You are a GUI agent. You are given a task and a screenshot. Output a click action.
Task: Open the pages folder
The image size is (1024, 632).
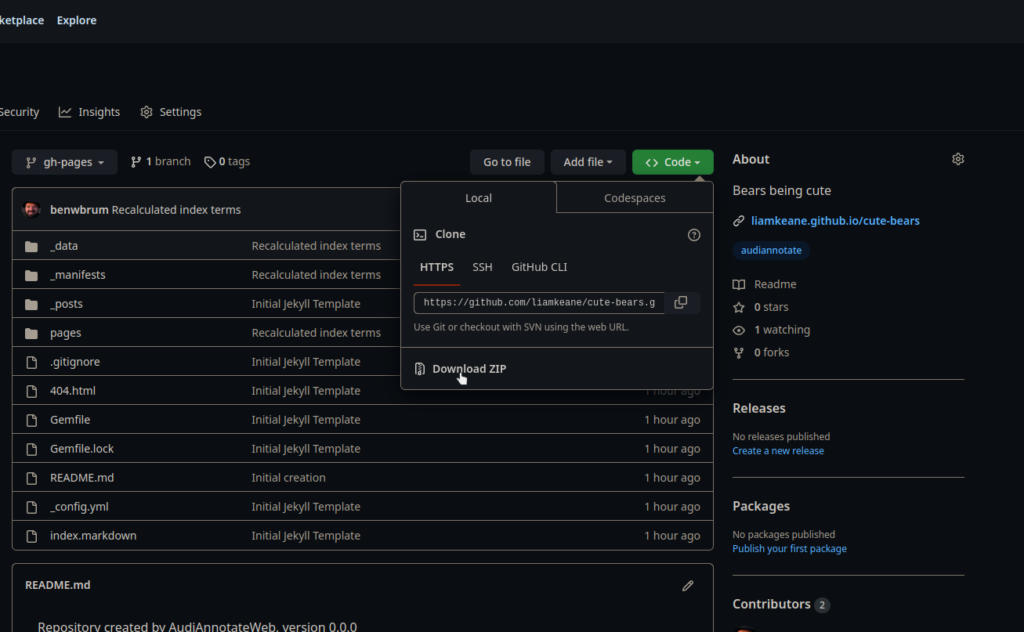(x=65, y=333)
